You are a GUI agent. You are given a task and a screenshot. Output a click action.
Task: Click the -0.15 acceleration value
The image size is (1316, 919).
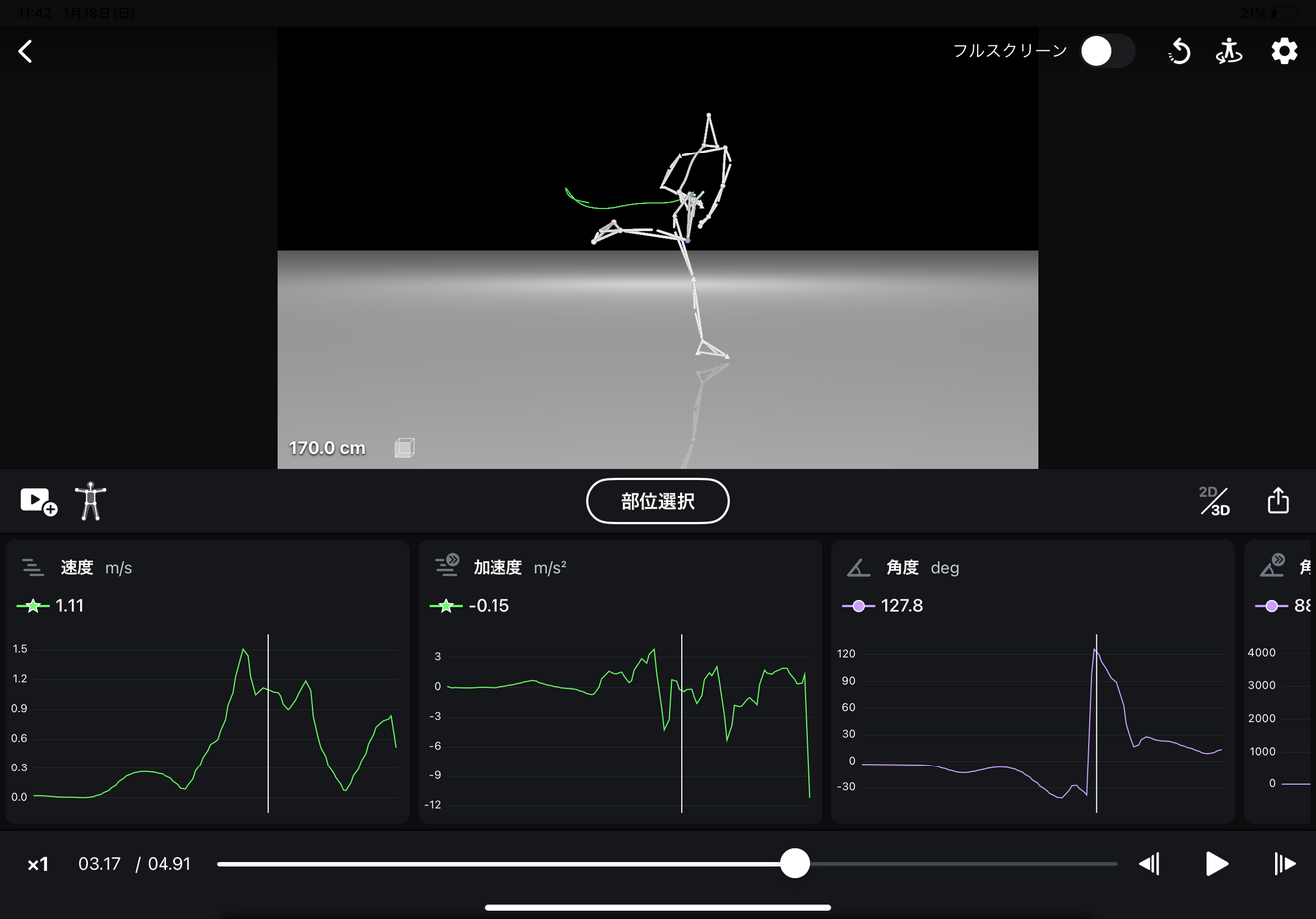click(x=489, y=606)
